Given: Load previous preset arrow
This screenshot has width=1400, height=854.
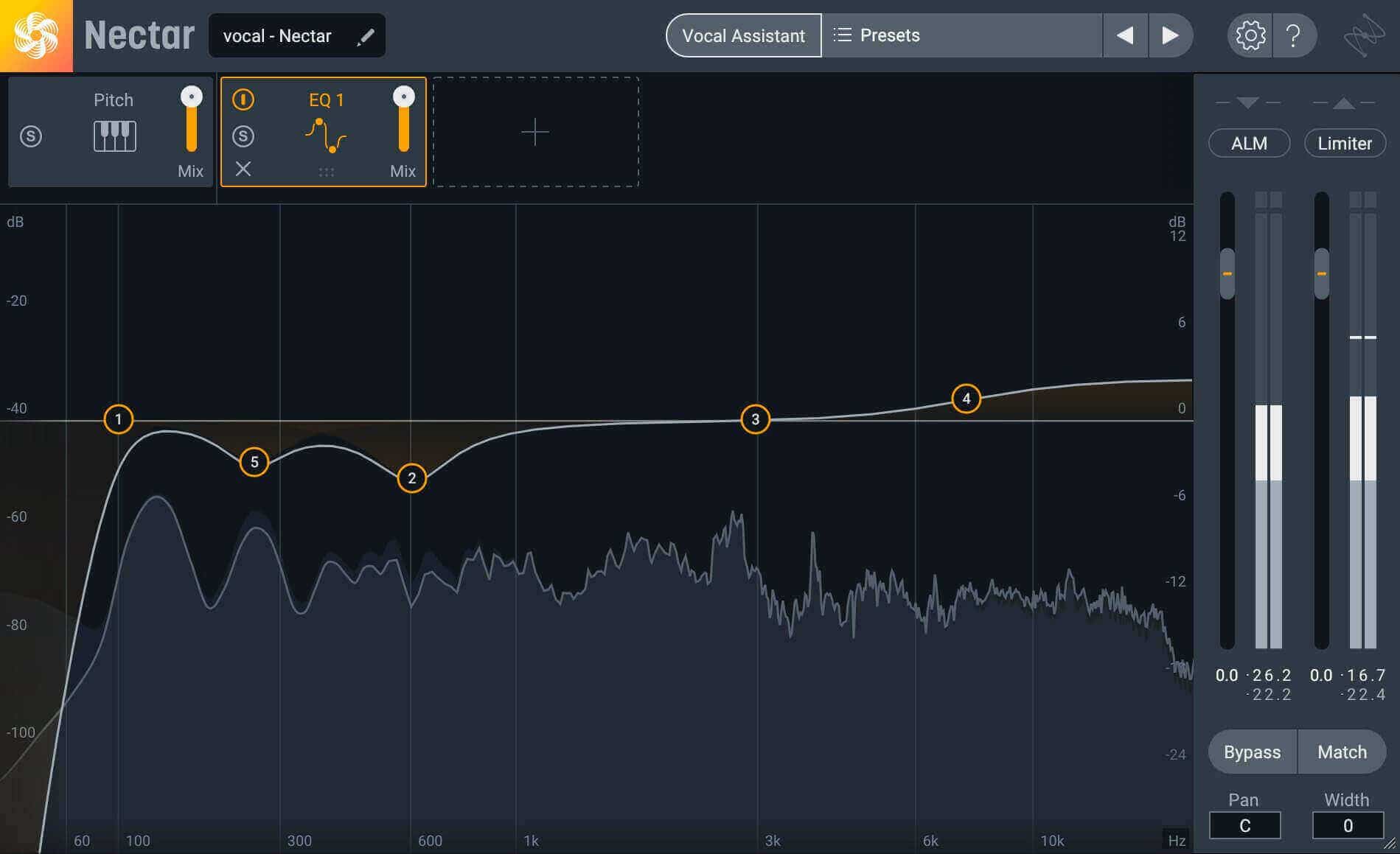Looking at the screenshot, I should coord(1125,35).
